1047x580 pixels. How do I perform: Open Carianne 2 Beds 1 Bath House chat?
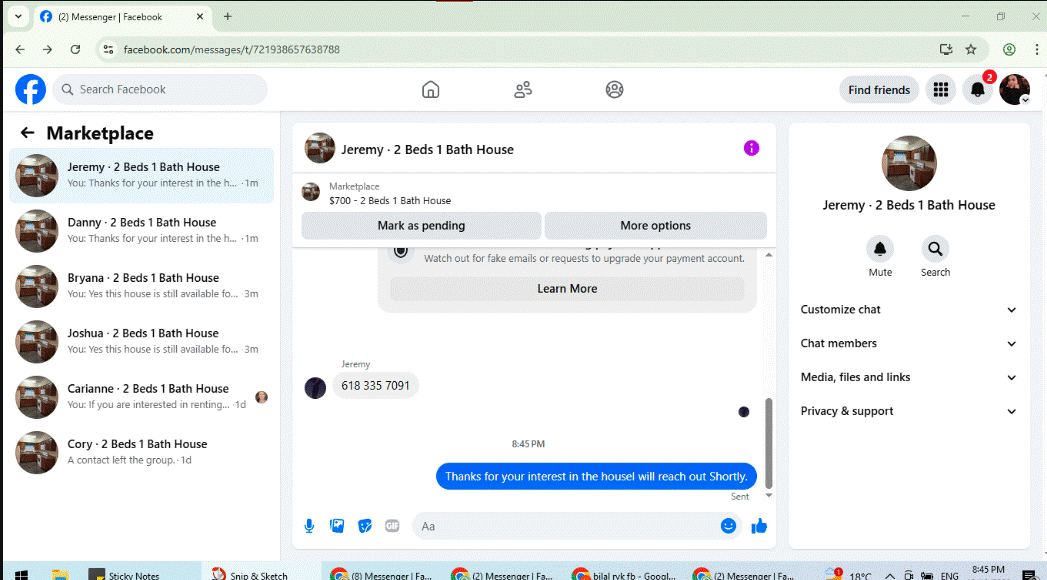tap(142, 397)
